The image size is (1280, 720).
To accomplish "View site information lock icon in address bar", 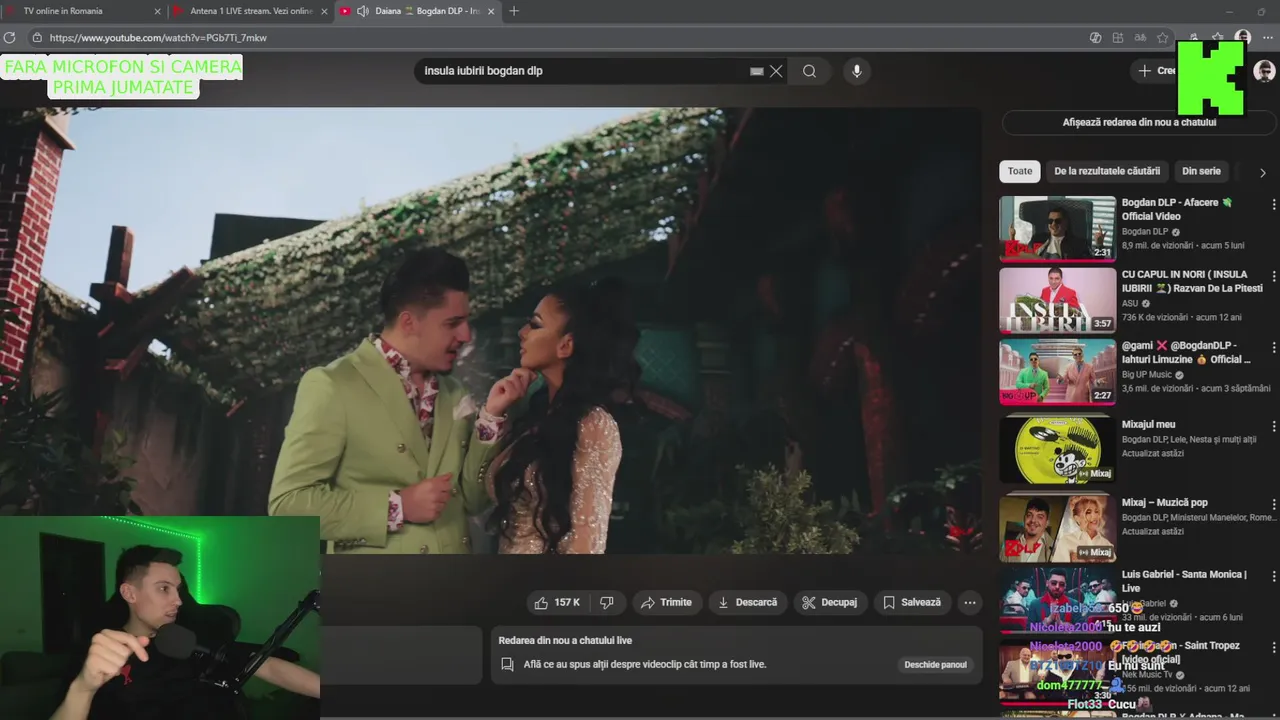I will 37,38.
